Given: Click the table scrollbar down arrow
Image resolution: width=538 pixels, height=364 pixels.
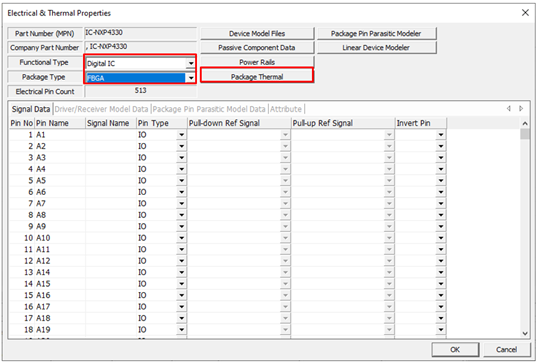Looking at the screenshot, I should pyautogui.click(x=525, y=333).
